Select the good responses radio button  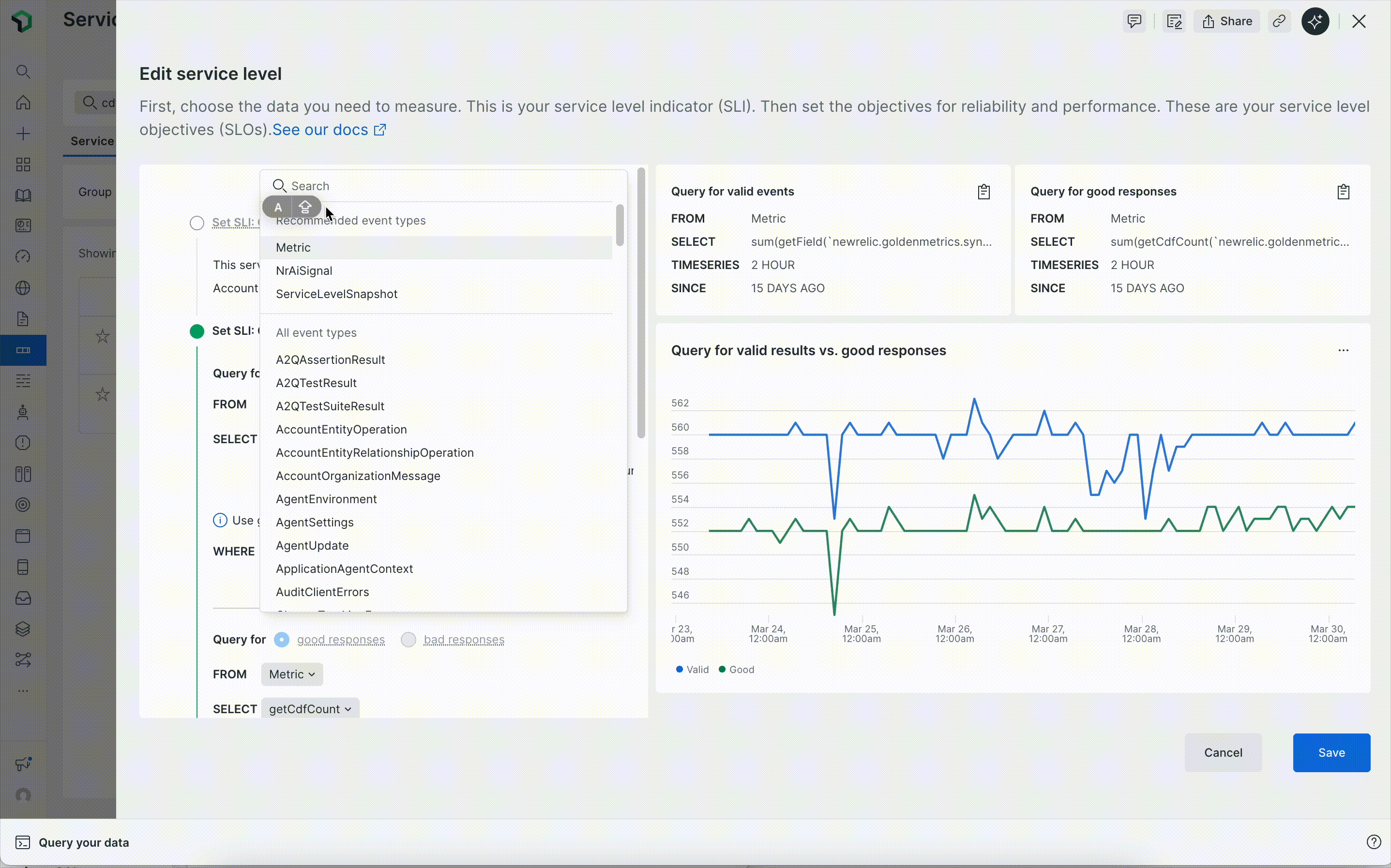pos(281,640)
